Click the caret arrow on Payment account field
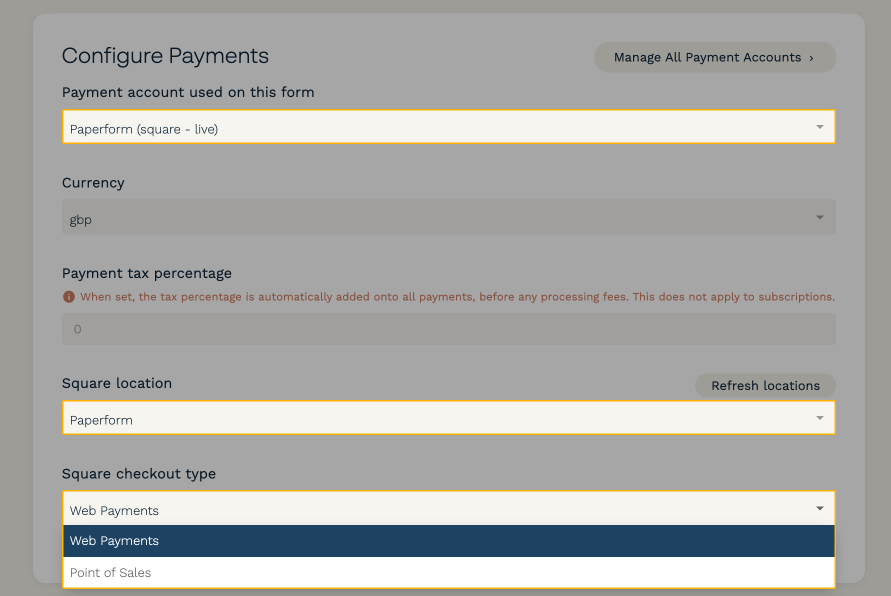This screenshot has width=891, height=596. (x=819, y=127)
